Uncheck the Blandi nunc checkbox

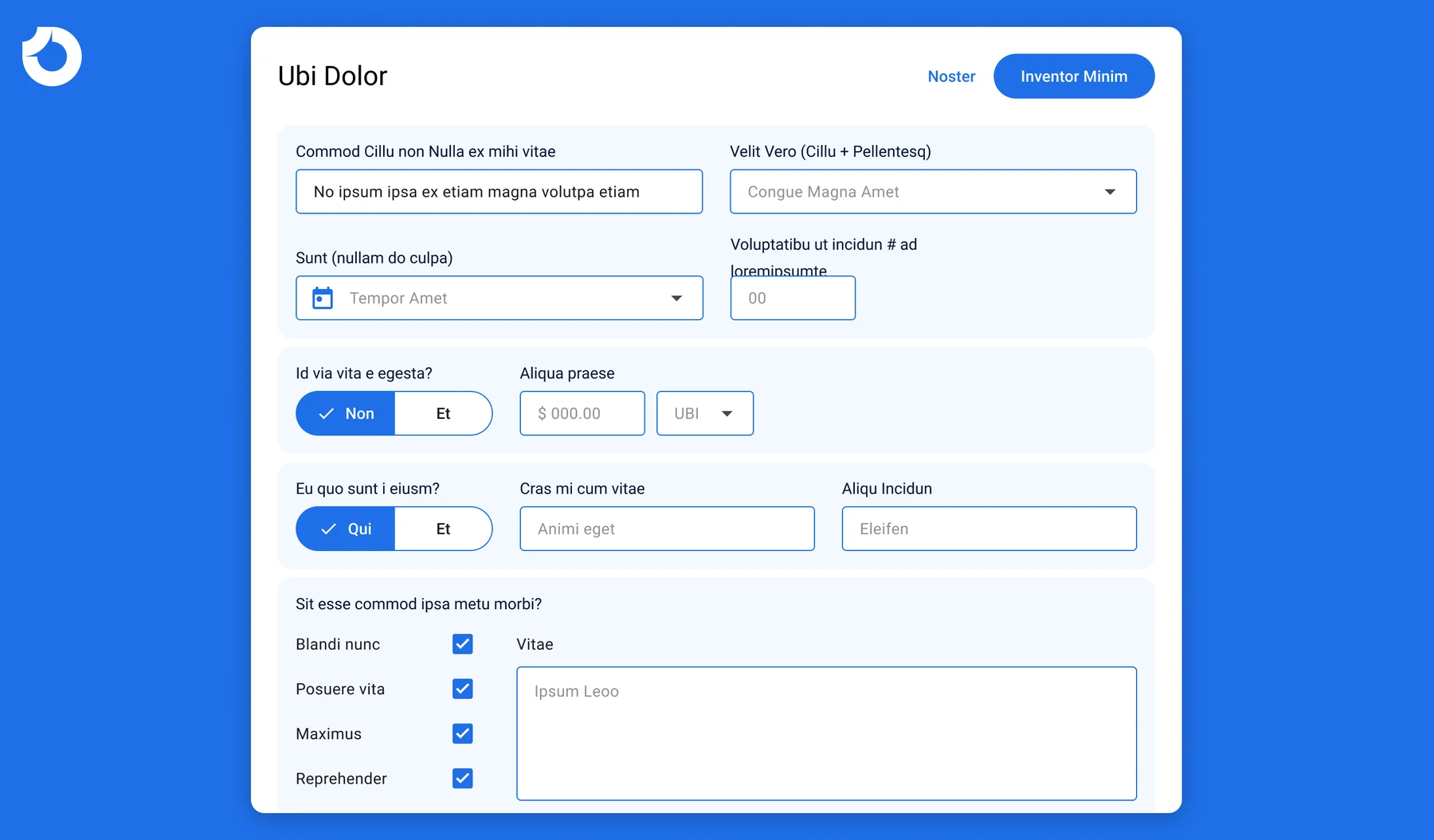click(x=463, y=644)
